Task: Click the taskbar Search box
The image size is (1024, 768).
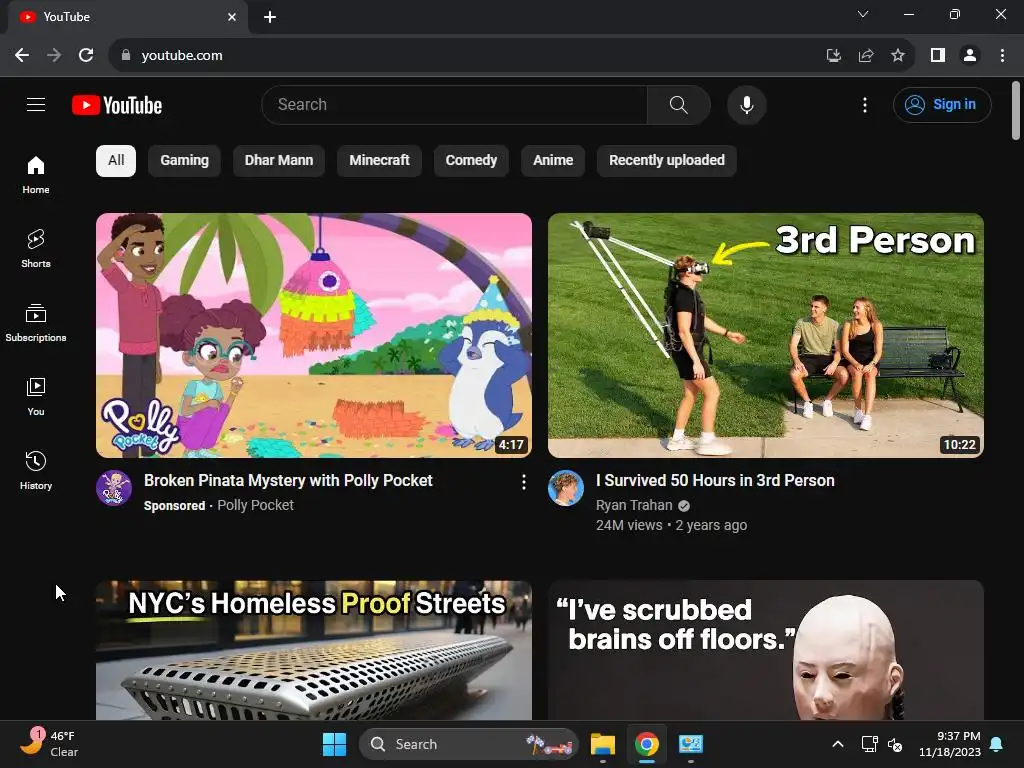Action: [x=468, y=744]
